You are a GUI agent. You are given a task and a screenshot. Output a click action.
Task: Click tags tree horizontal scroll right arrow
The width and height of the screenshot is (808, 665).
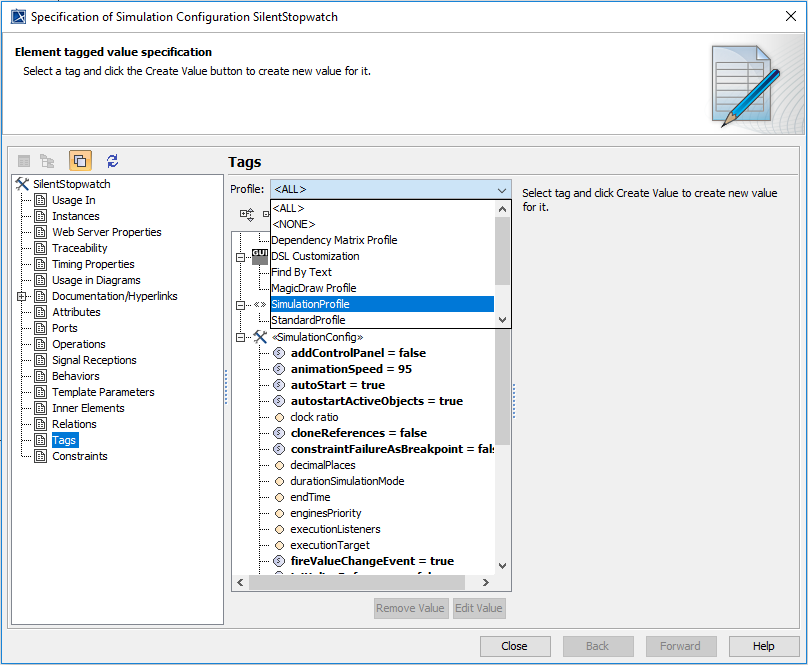(x=485, y=583)
